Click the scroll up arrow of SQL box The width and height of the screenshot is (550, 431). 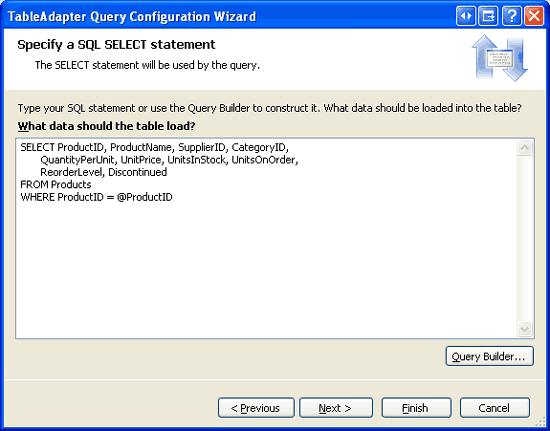[x=524, y=148]
